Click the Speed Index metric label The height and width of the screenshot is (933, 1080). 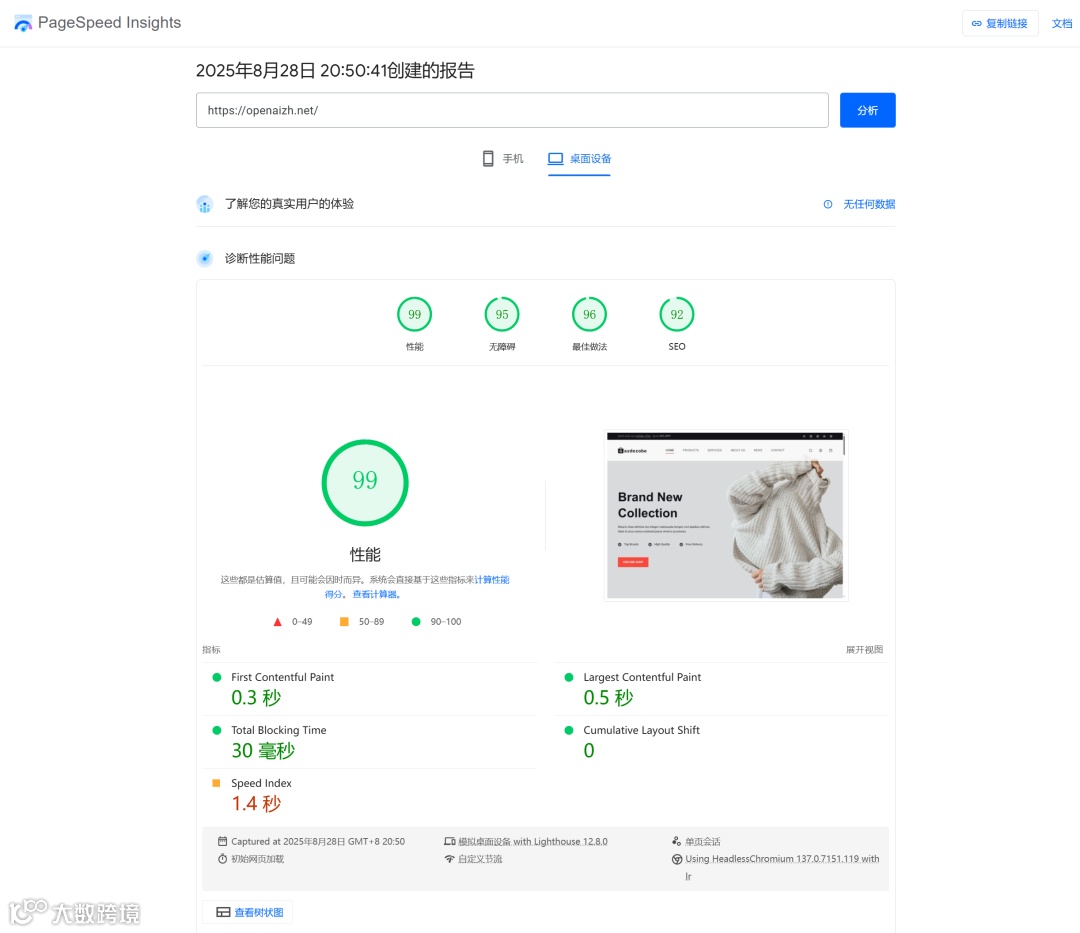(261, 784)
